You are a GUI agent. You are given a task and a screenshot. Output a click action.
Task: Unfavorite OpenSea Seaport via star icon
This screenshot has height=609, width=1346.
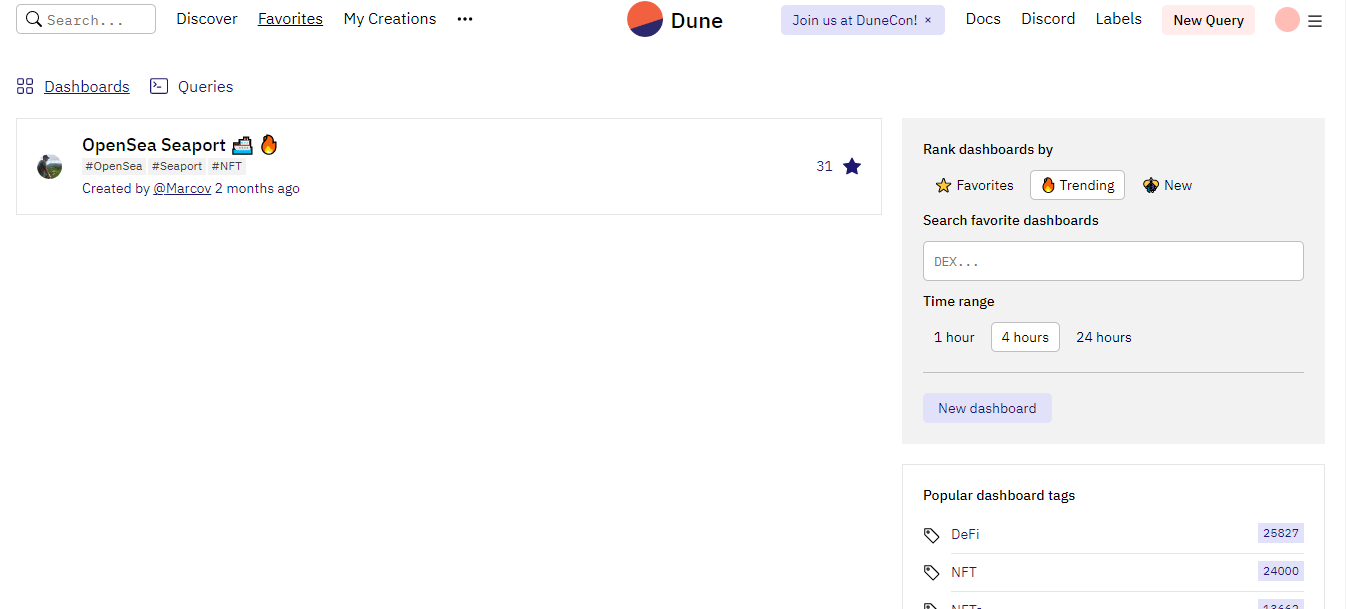click(x=852, y=166)
